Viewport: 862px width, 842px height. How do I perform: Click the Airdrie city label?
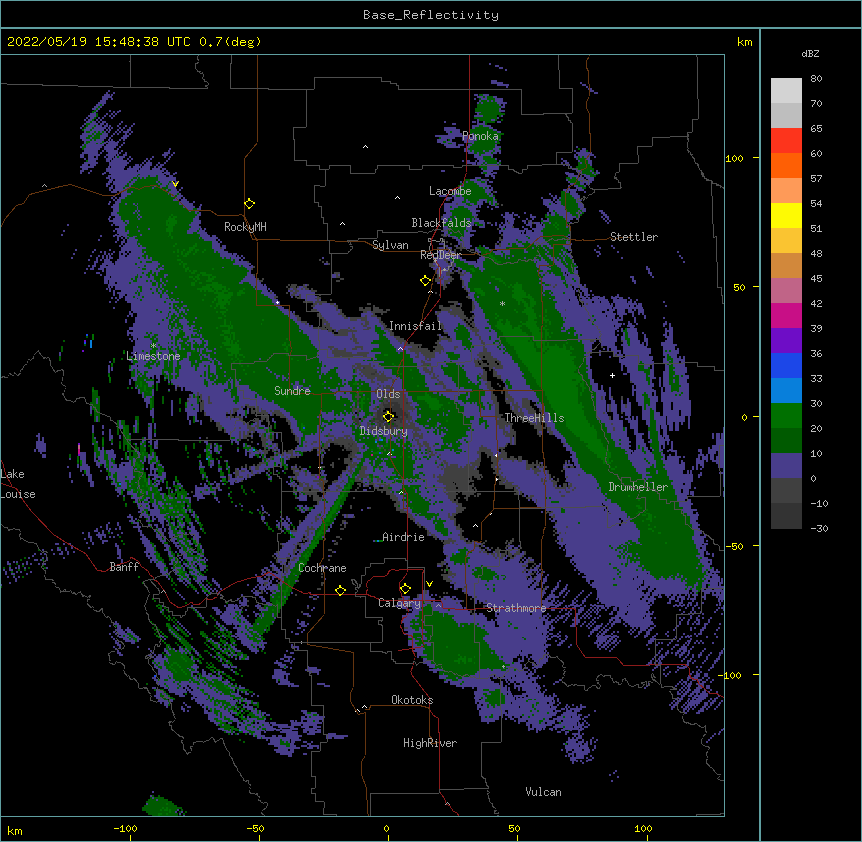click(x=404, y=537)
